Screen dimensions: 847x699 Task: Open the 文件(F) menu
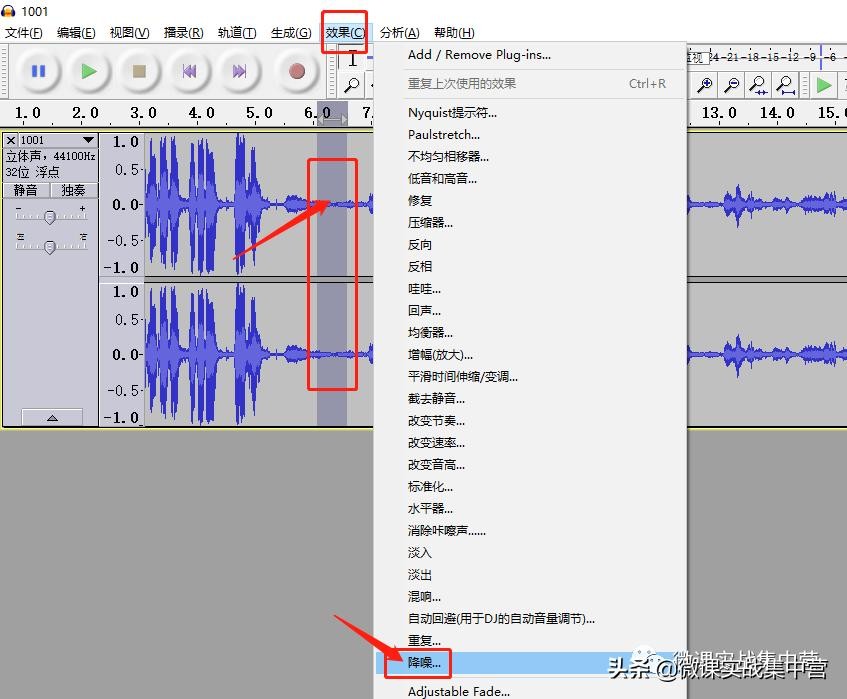[x=24, y=33]
